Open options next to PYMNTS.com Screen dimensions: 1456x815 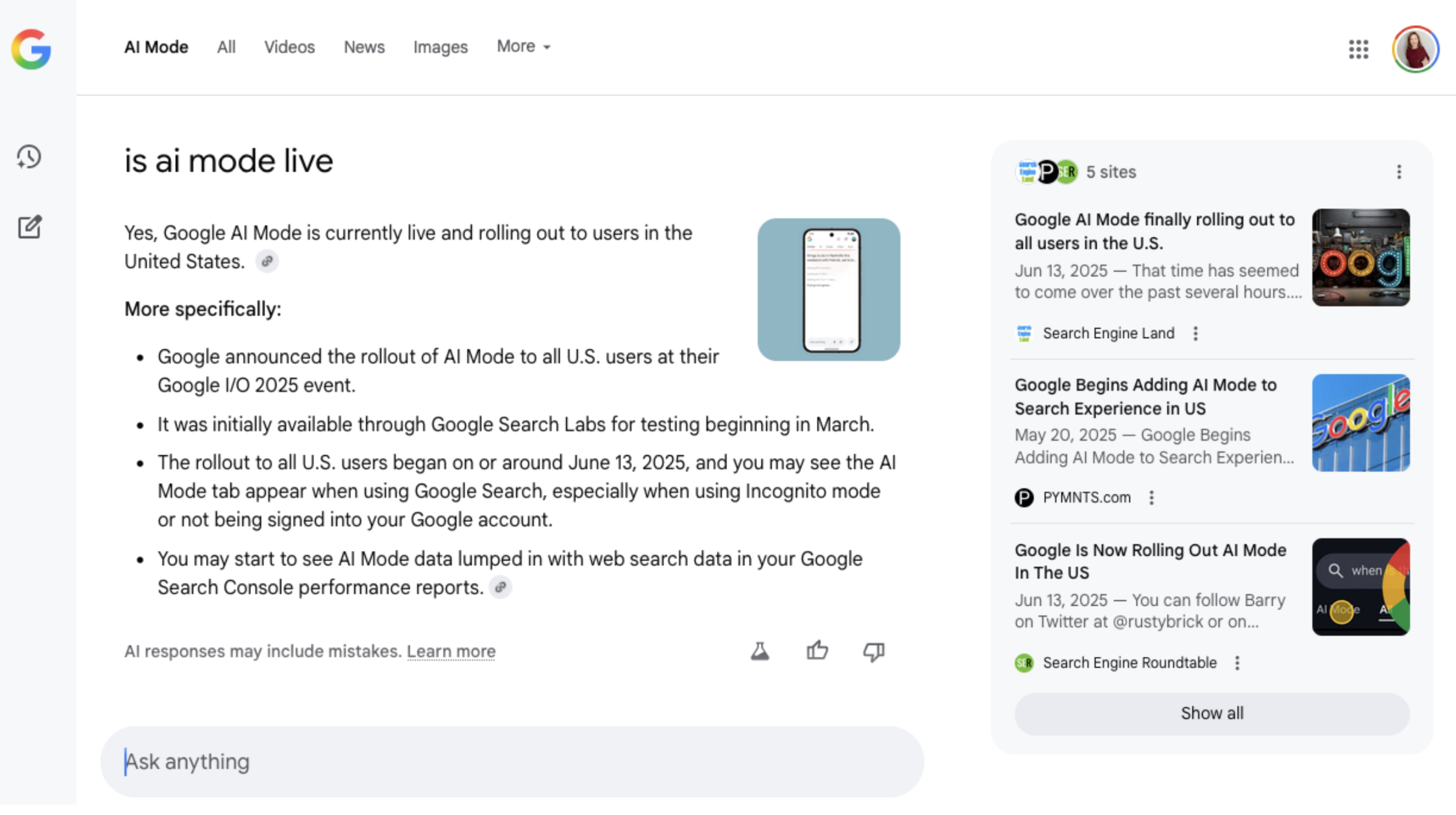coord(1151,498)
